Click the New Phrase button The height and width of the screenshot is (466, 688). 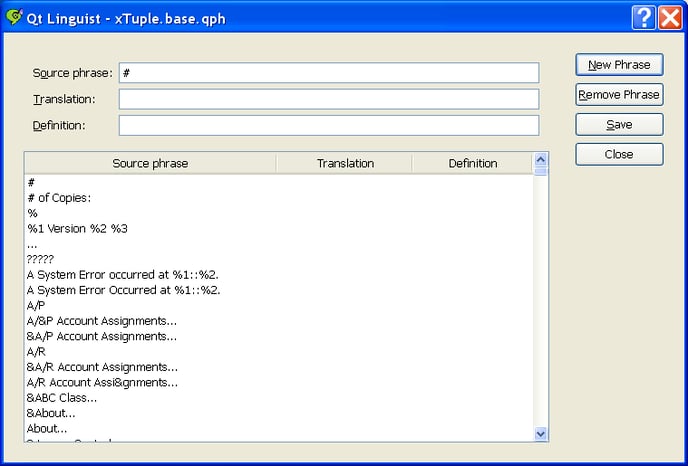pos(619,65)
